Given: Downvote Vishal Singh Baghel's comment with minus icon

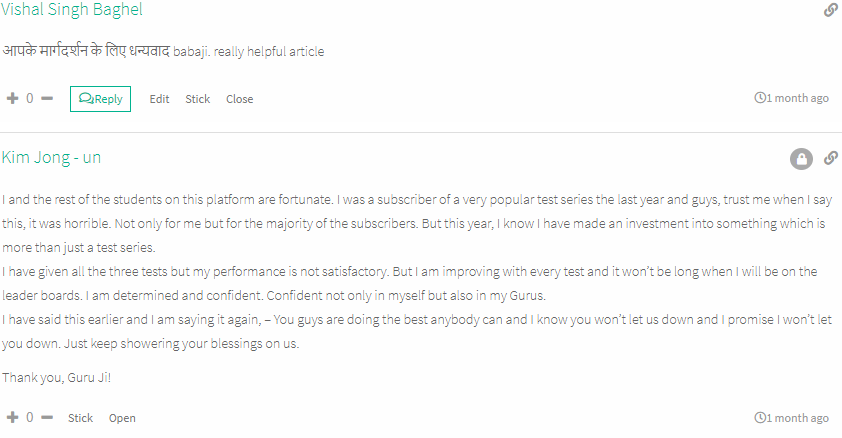Looking at the screenshot, I should 47,98.
